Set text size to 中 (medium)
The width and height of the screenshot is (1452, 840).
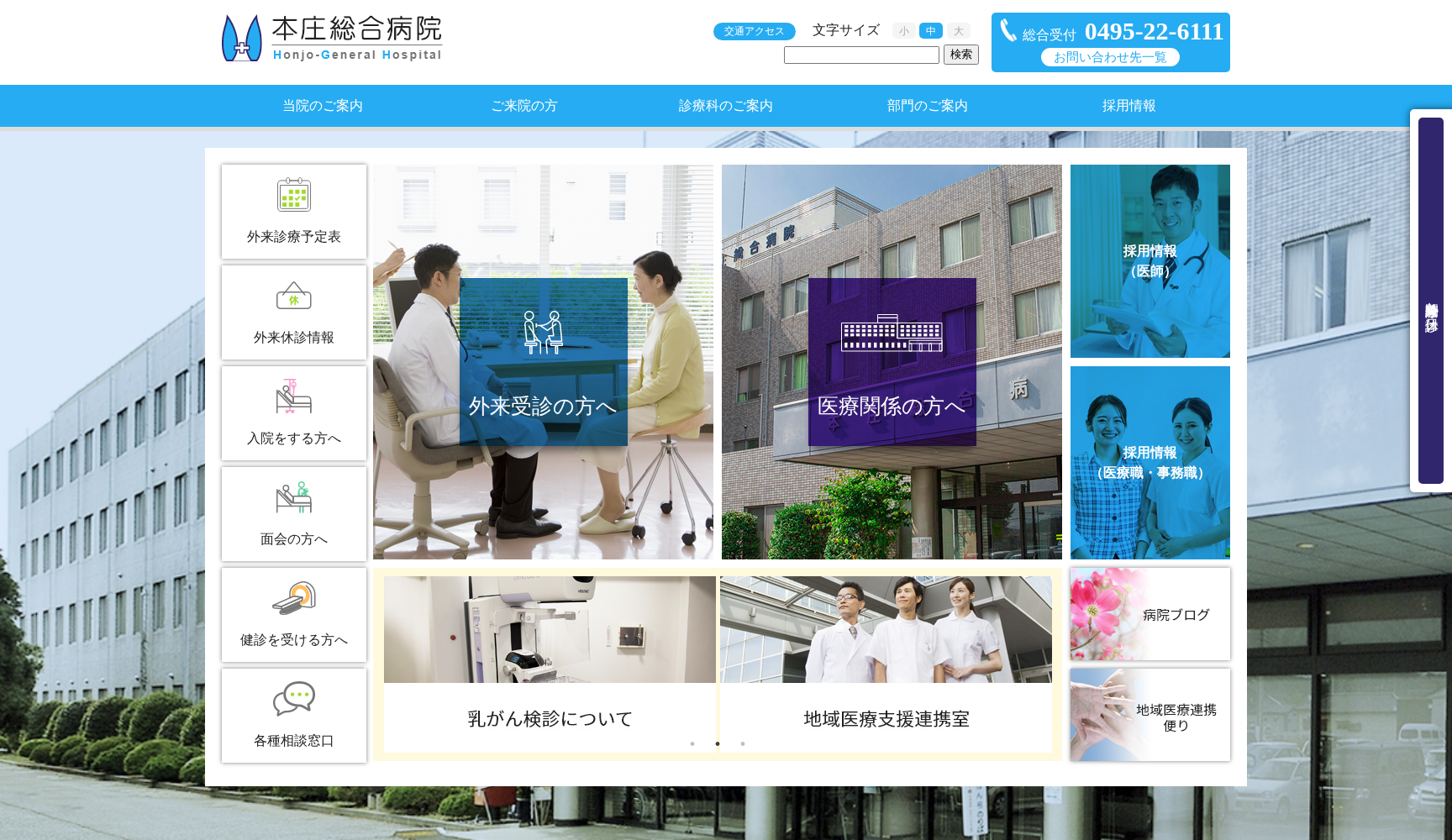click(930, 31)
